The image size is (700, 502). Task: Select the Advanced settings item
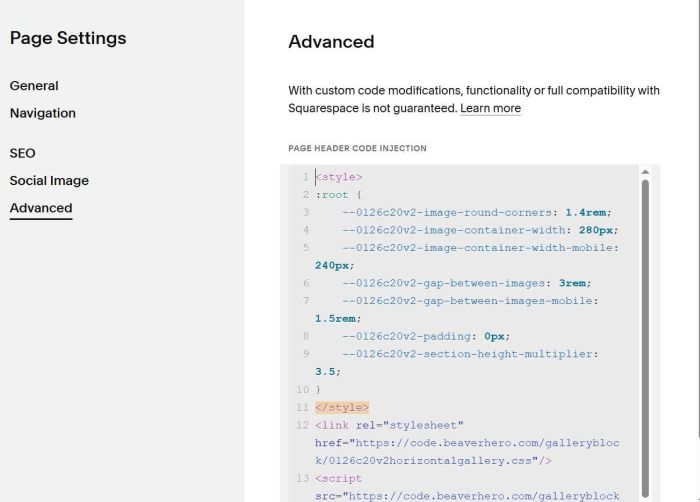[x=41, y=208]
